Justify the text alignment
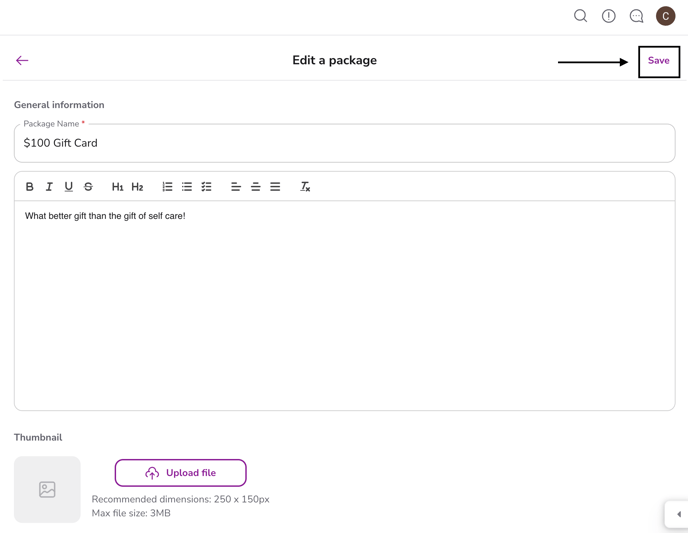This screenshot has width=688, height=533. click(275, 187)
